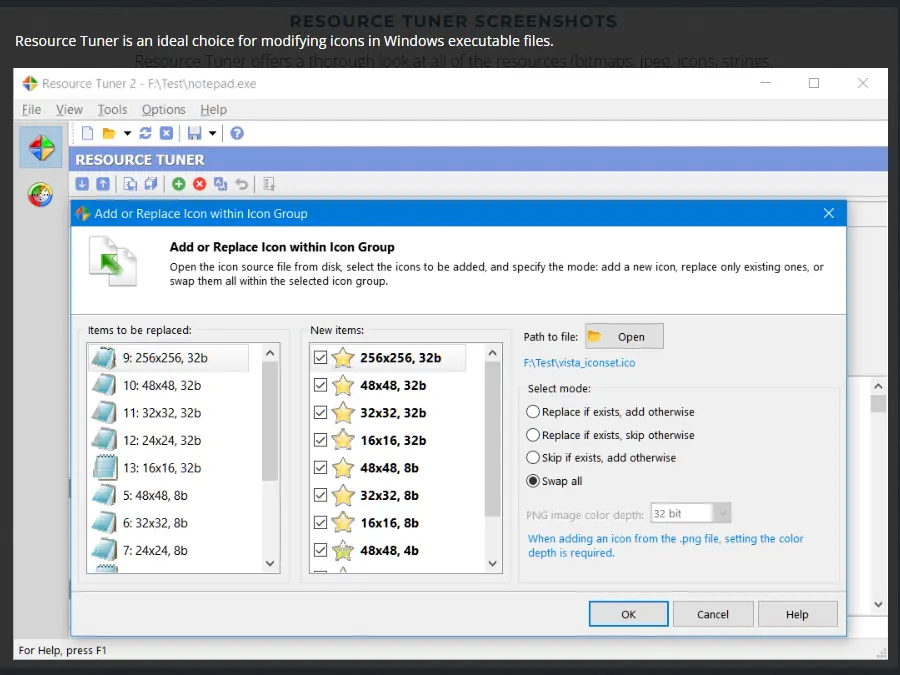Click the Open path to file button
This screenshot has width=900, height=675.
624,336
